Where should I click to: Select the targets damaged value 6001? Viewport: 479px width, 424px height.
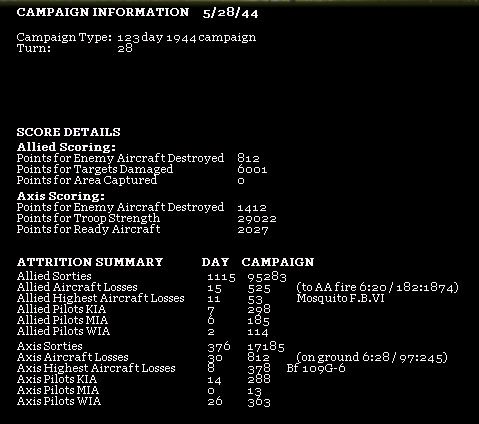(x=252, y=169)
